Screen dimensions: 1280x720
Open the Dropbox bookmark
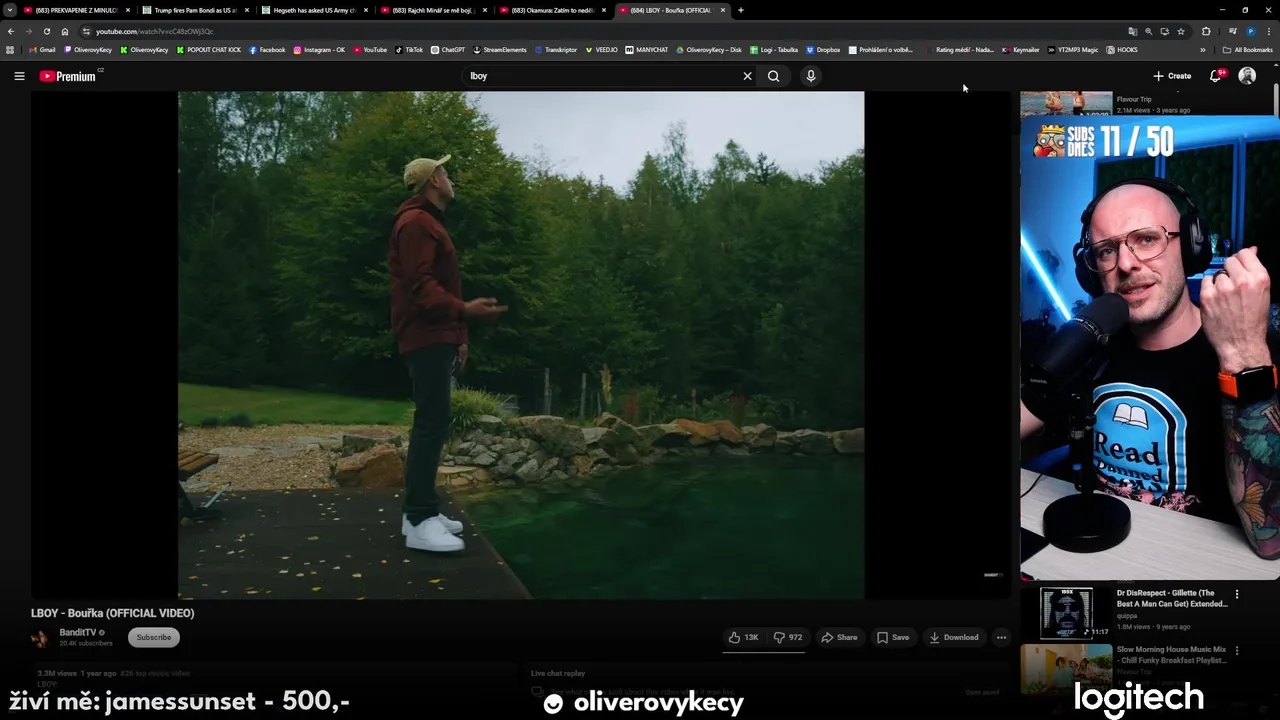click(823, 49)
